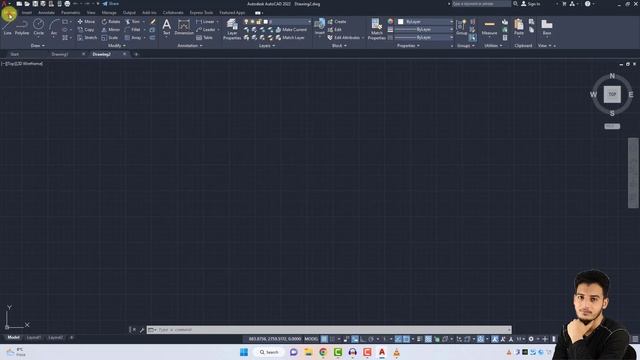Switch to the Start tab
The image size is (640, 360).
tap(15, 54)
